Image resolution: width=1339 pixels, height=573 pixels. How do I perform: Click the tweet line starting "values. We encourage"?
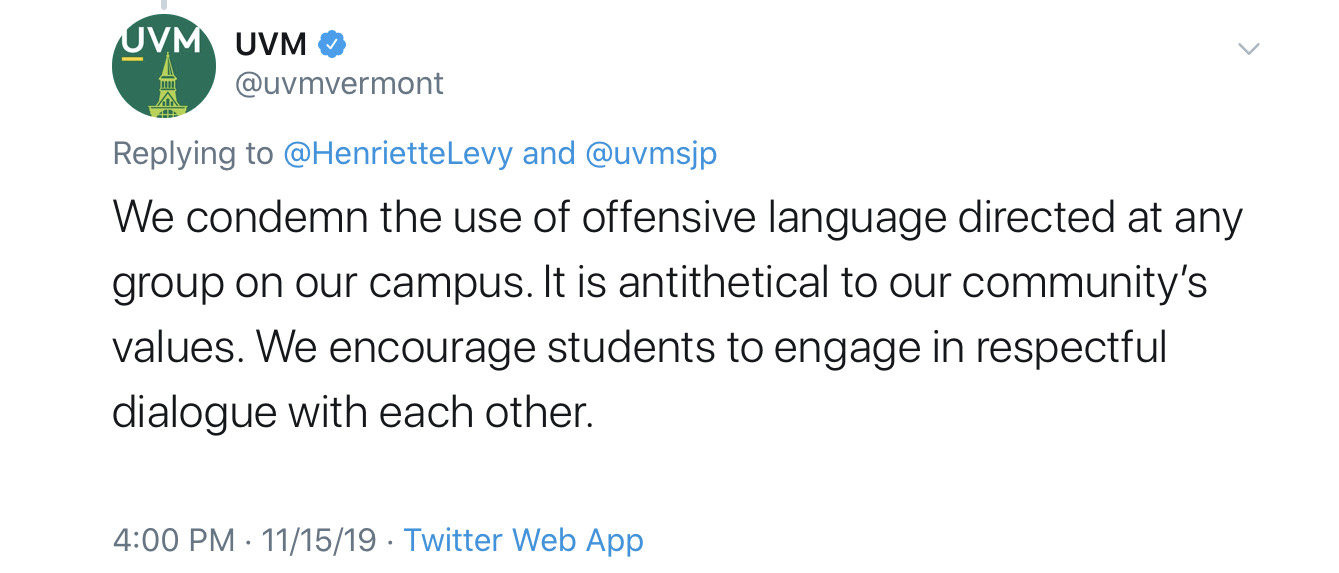pos(640,347)
